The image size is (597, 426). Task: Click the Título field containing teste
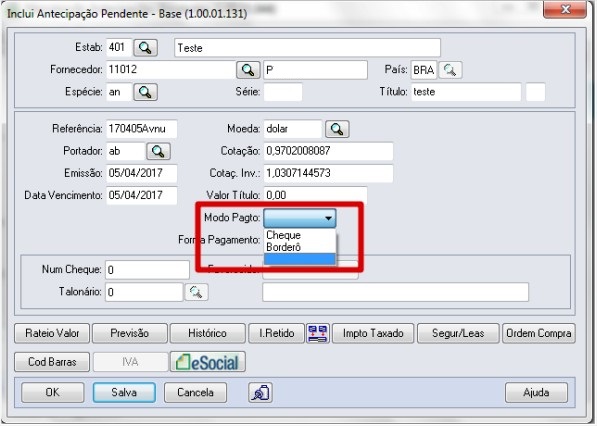(466, 92)
